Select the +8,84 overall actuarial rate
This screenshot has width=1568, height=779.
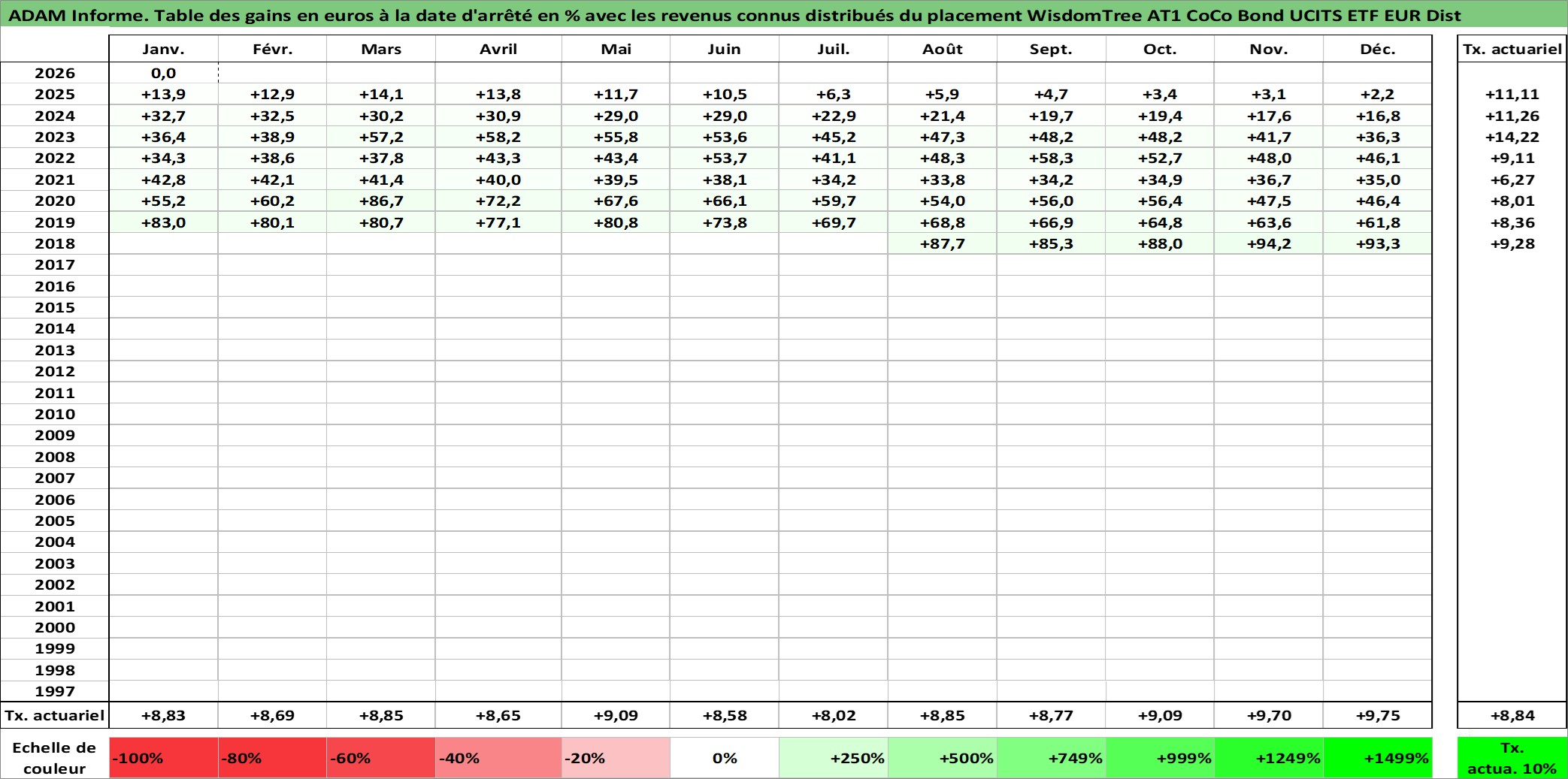pyautogui.click(x=1512, y=715)
